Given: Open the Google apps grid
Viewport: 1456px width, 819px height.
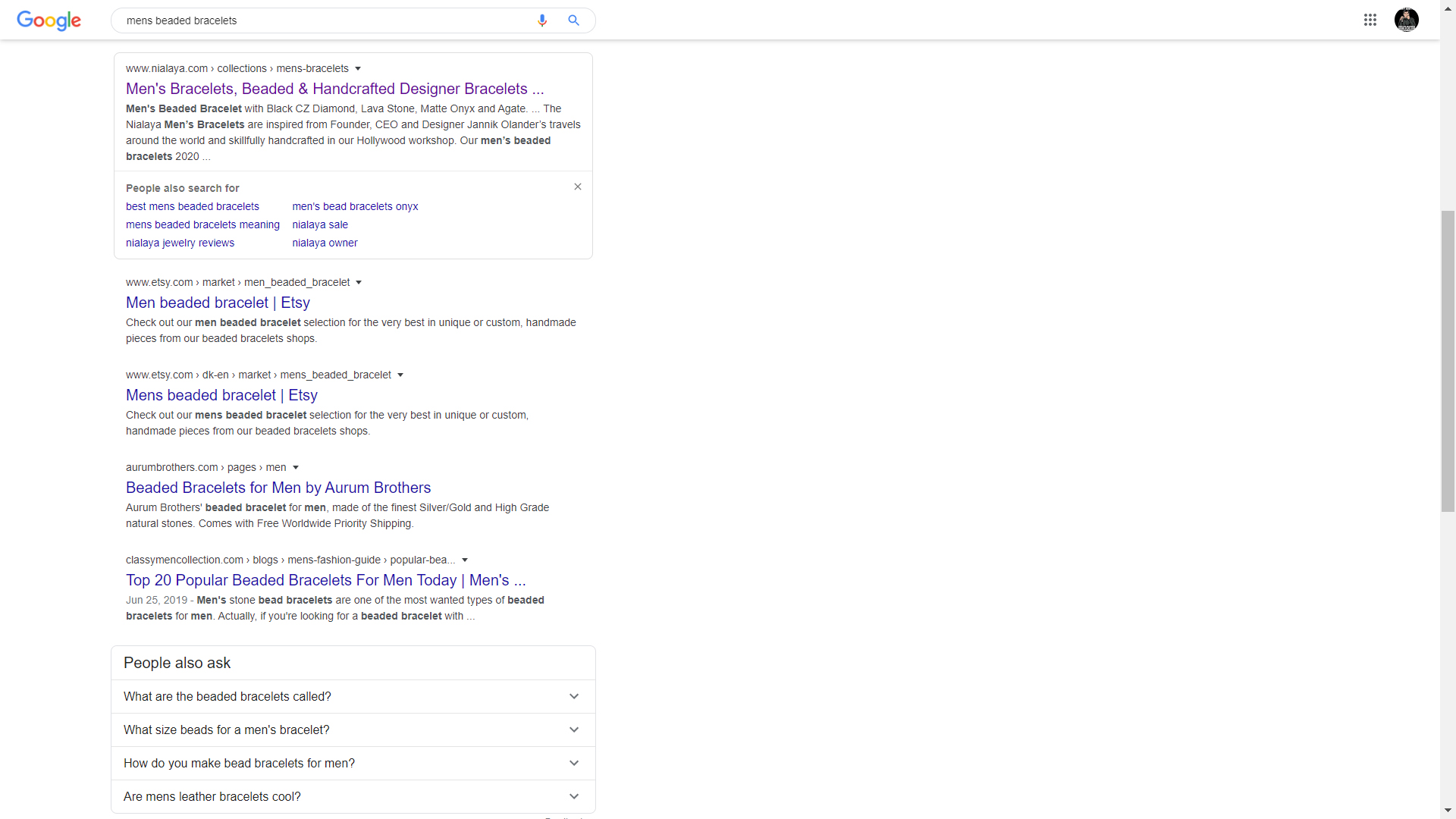Looking at the screenshot, I should click(x=1370, y=20).
